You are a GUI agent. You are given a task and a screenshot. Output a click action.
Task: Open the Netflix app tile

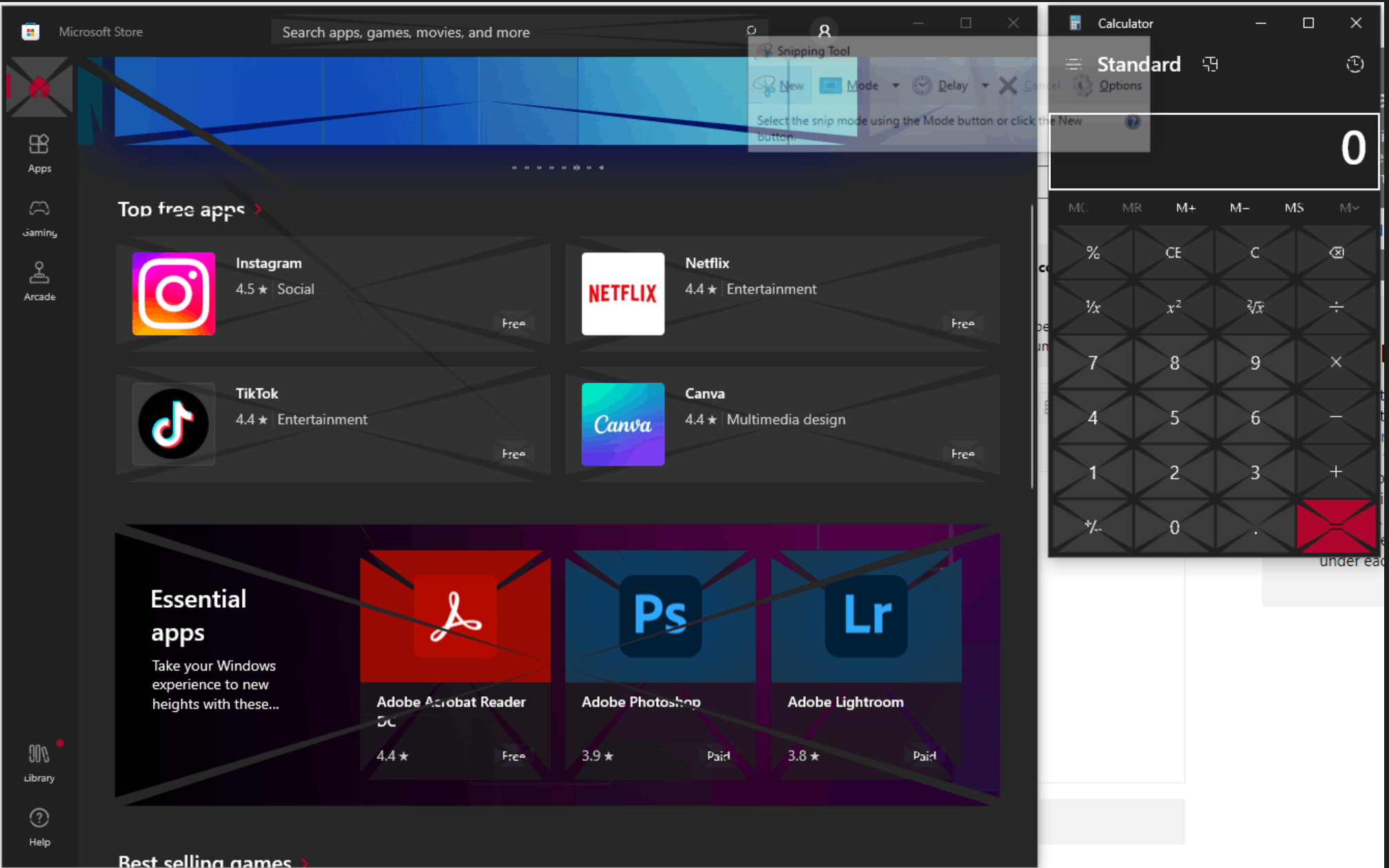(x=782, y=294)
